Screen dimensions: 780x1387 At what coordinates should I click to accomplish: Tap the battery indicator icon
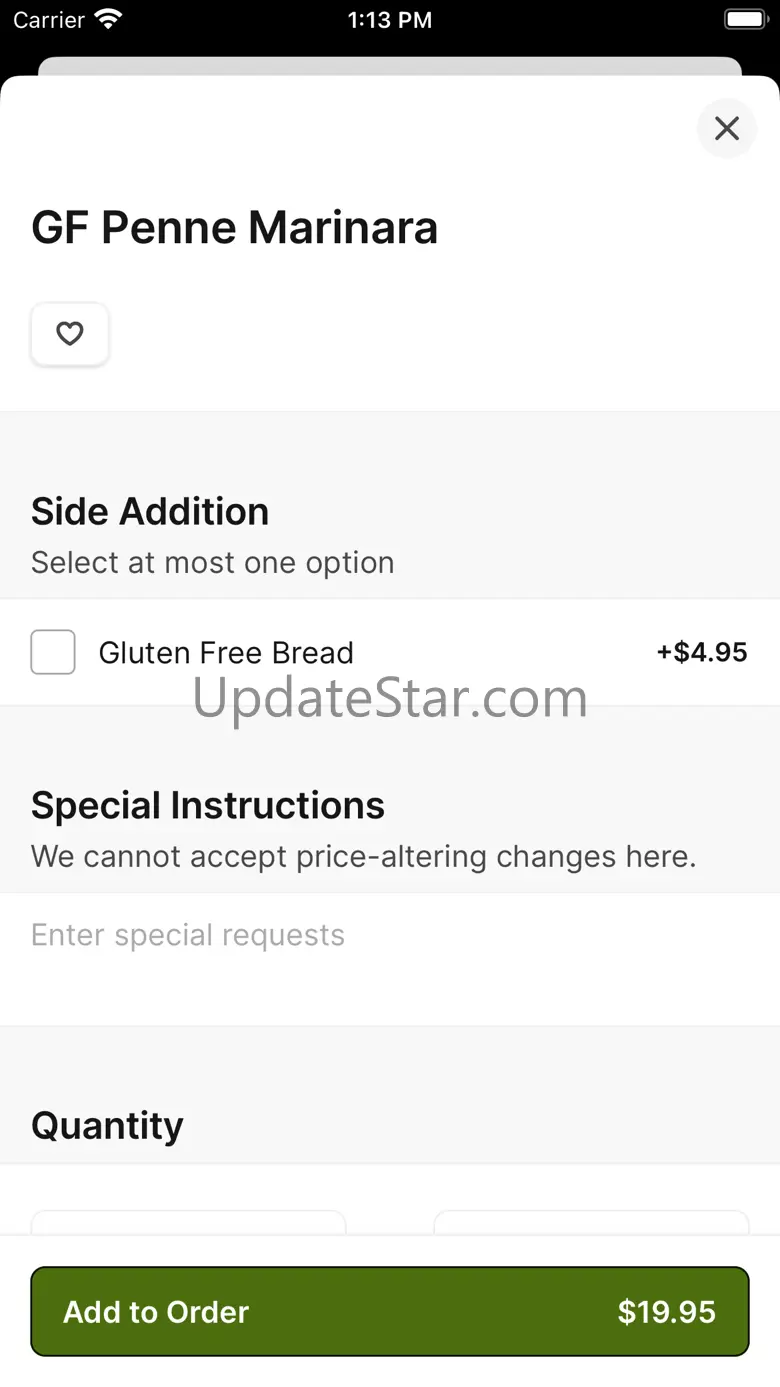click(745, 20)
